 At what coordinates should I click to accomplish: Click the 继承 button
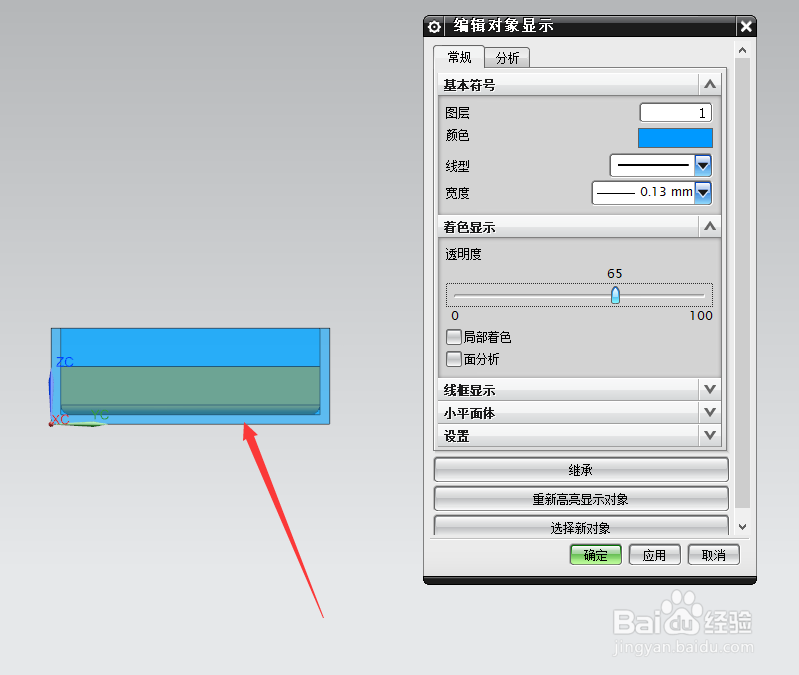[x=581, y=470]
